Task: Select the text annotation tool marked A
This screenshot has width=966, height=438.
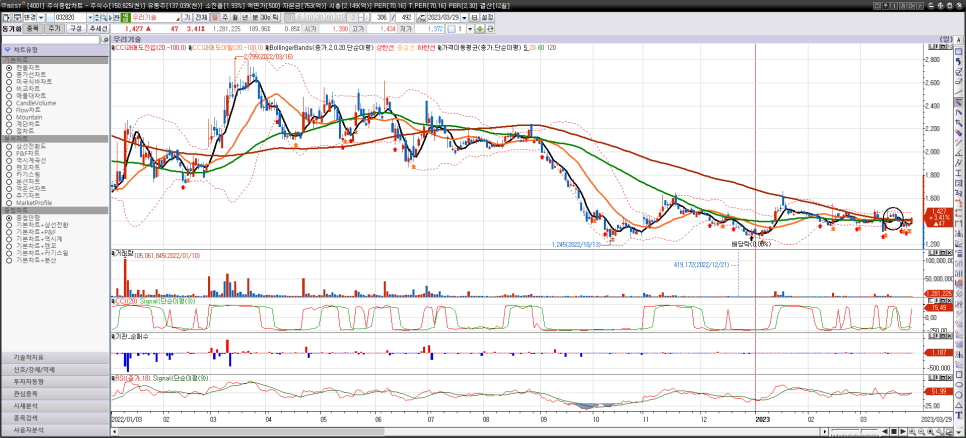Action: [959, 41]
